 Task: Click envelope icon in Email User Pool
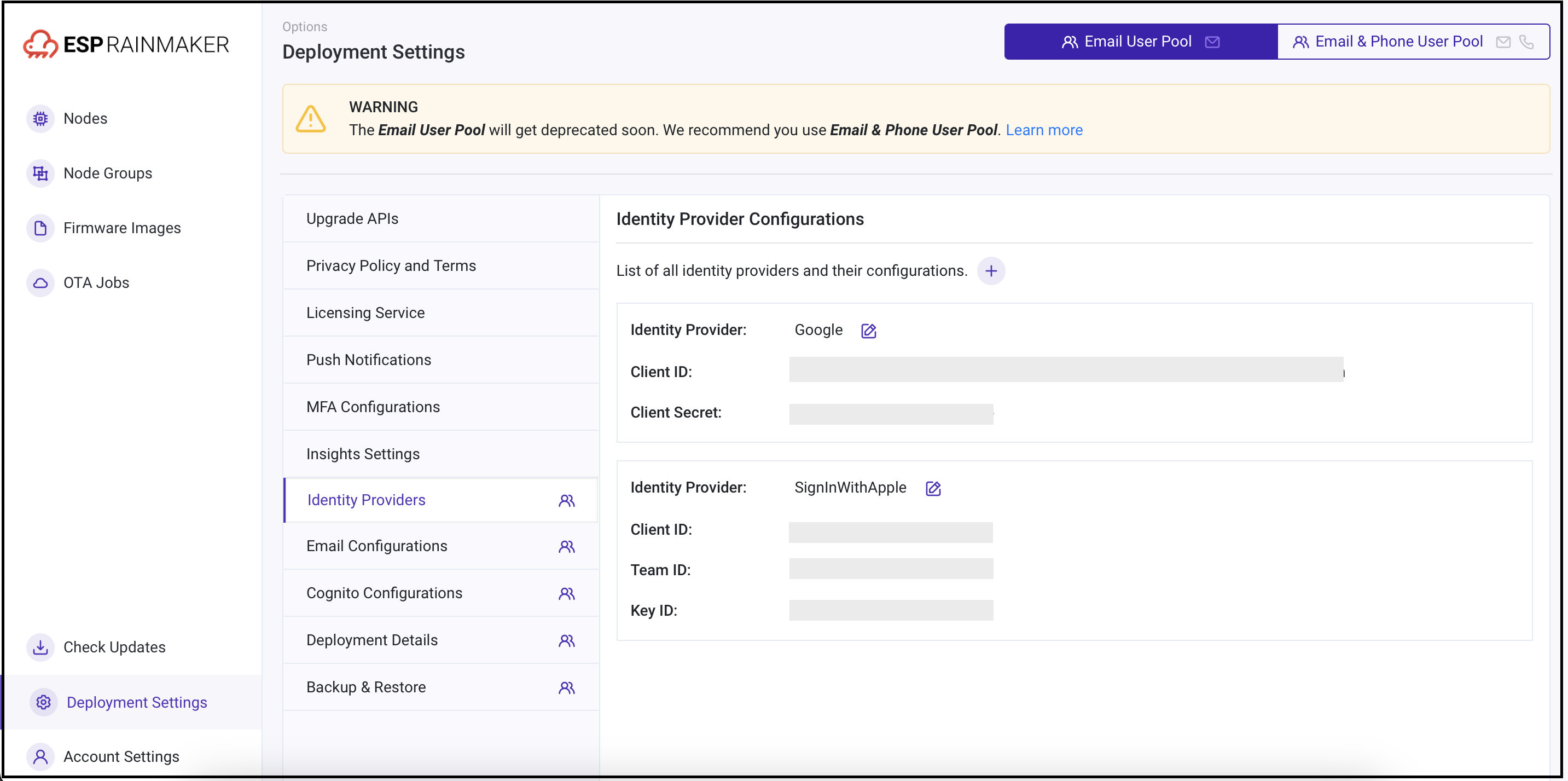(1212, 42)
